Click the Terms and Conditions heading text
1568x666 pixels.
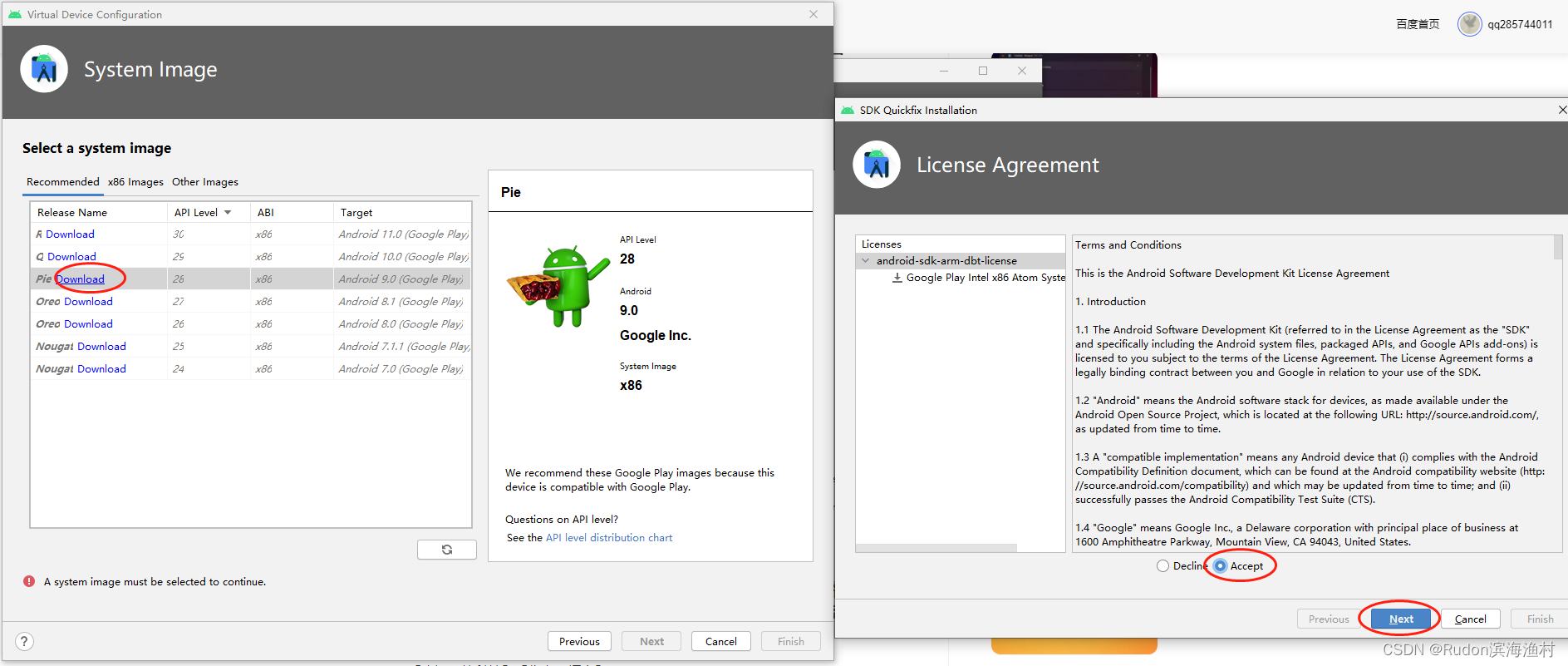pos(1128,245)
